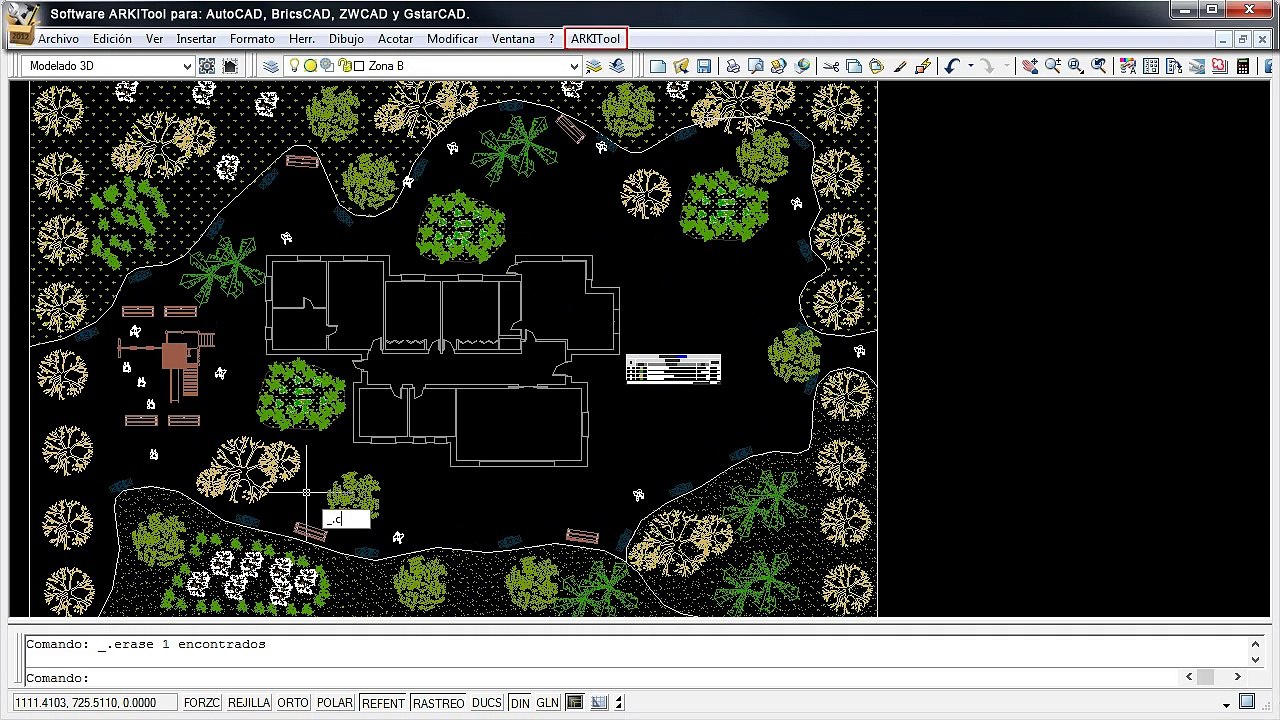Click the Copy to clipboard icon
The image size is (1280, 720).
pyautogui.click(x=854, y=66)
